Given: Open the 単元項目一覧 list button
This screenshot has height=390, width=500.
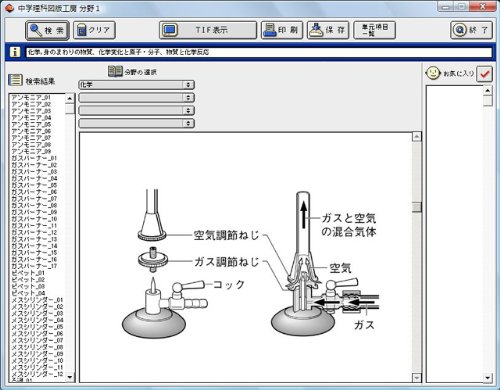Looking at the screenshot, I should [375, 30].
